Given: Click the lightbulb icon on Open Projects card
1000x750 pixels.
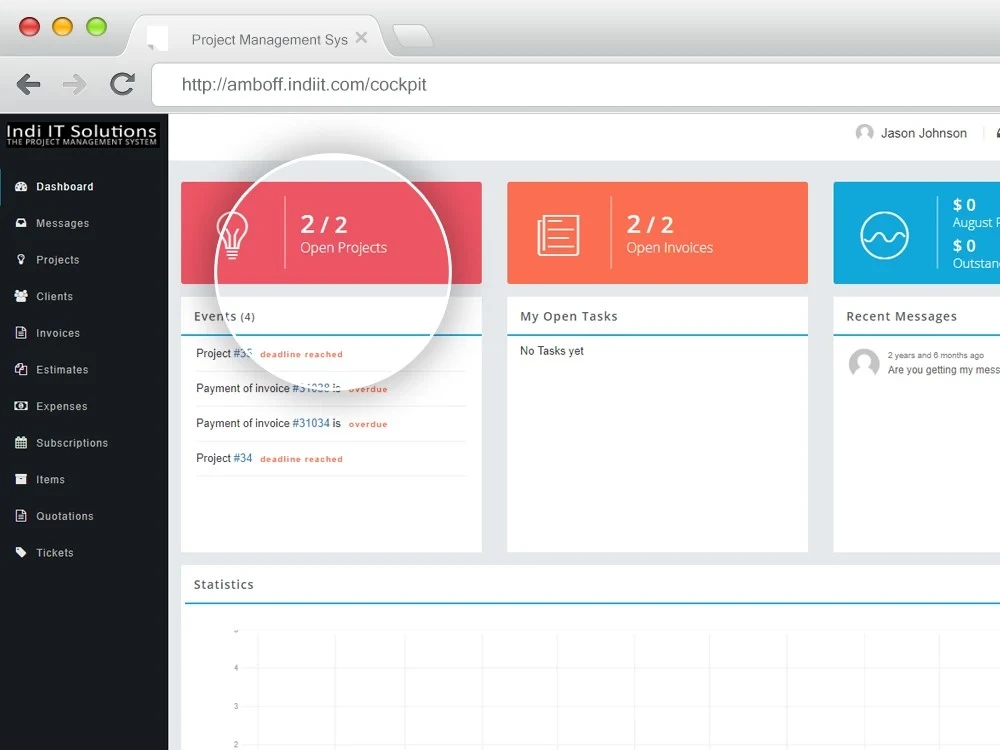Looking at the screenshot, I should coord(233,232).
